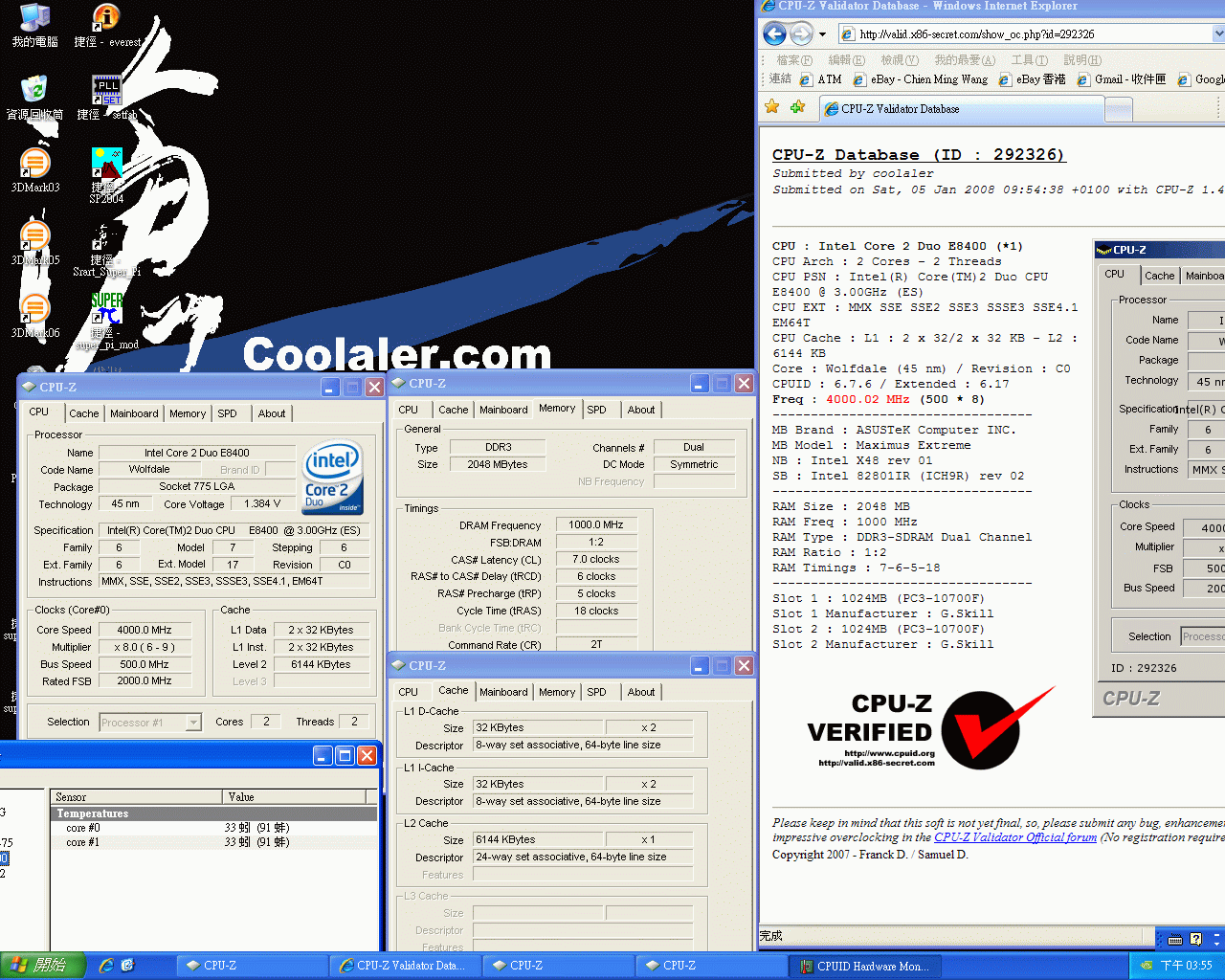
Task: Switch to Mainboard tab in left CPU-Z window
Action: (x=134, y=413)
